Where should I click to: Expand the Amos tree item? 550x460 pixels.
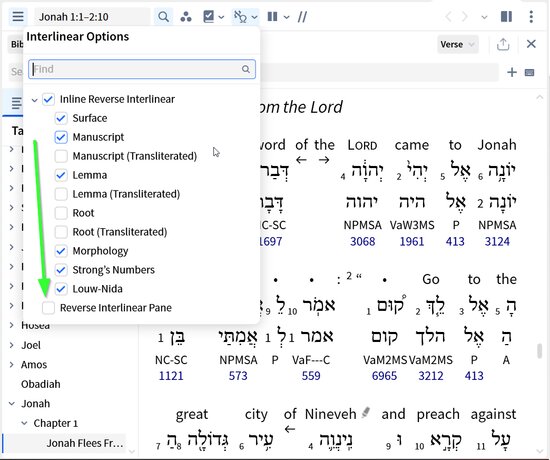12,365
